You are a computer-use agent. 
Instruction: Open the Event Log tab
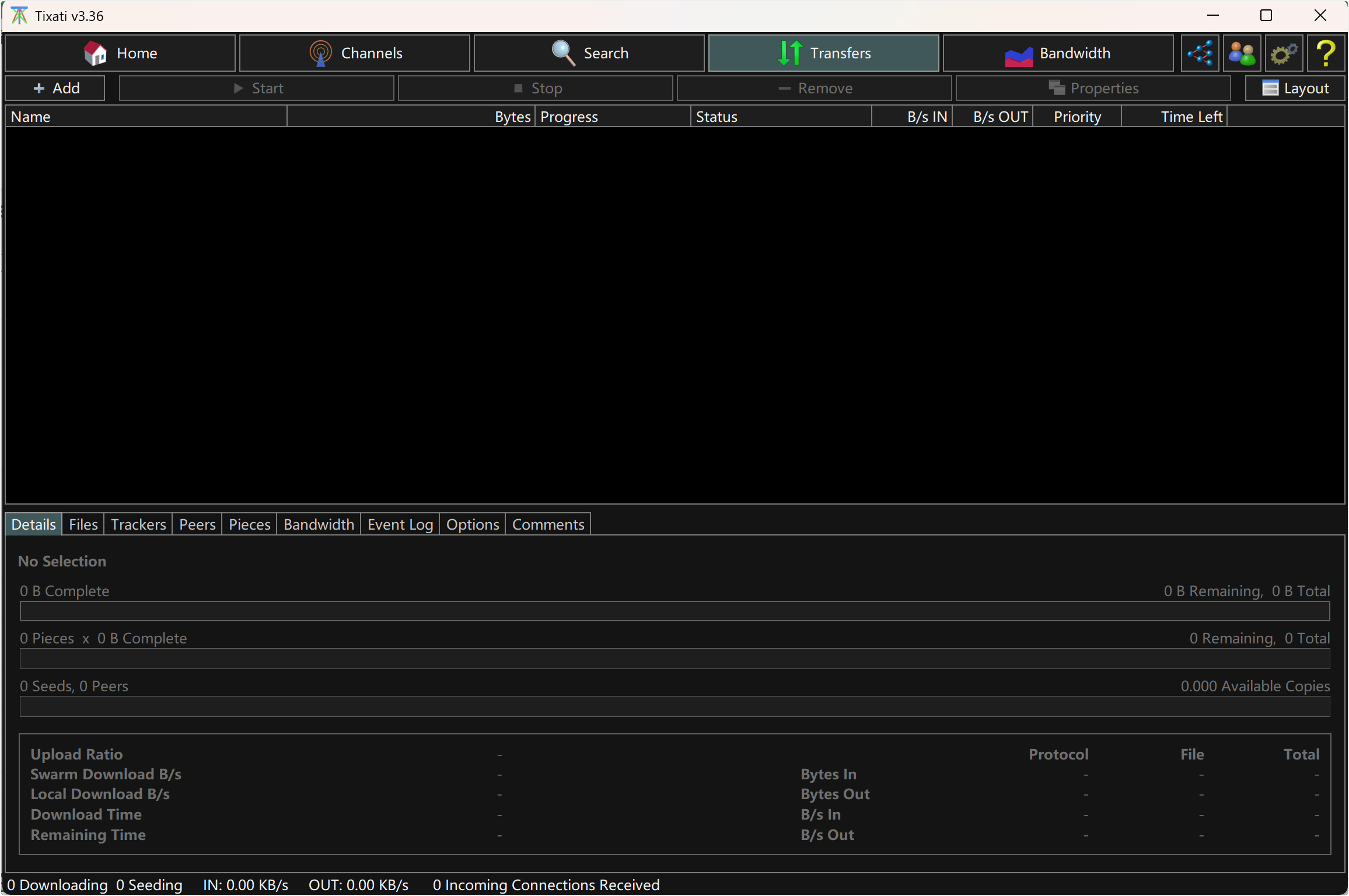coord(400,524)
